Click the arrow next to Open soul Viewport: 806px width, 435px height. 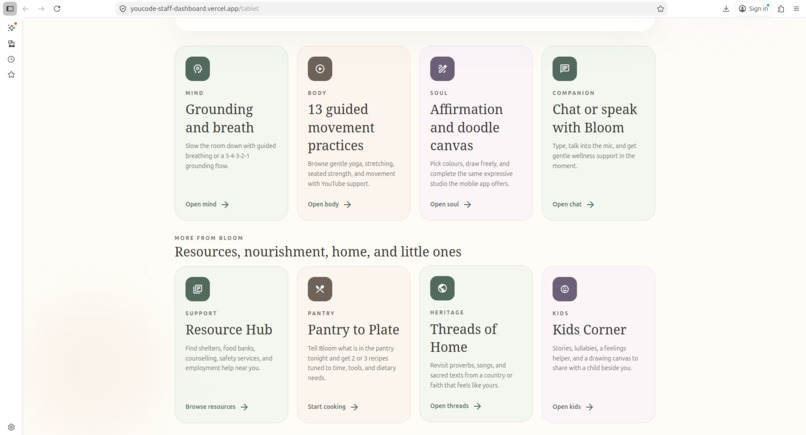[x=467, y=205]
